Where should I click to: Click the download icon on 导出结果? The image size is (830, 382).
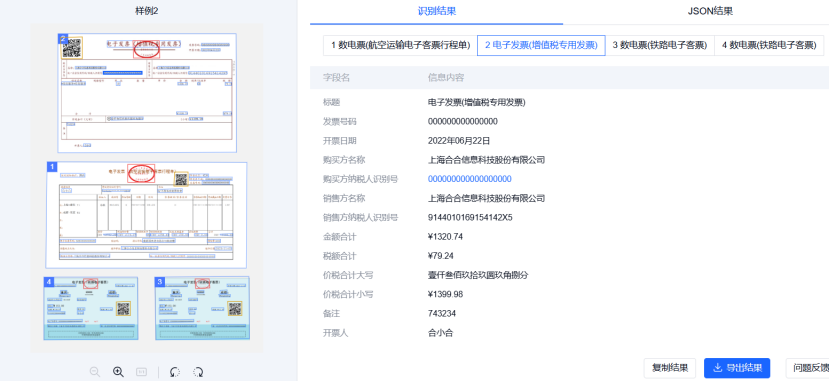click(718, 368)
